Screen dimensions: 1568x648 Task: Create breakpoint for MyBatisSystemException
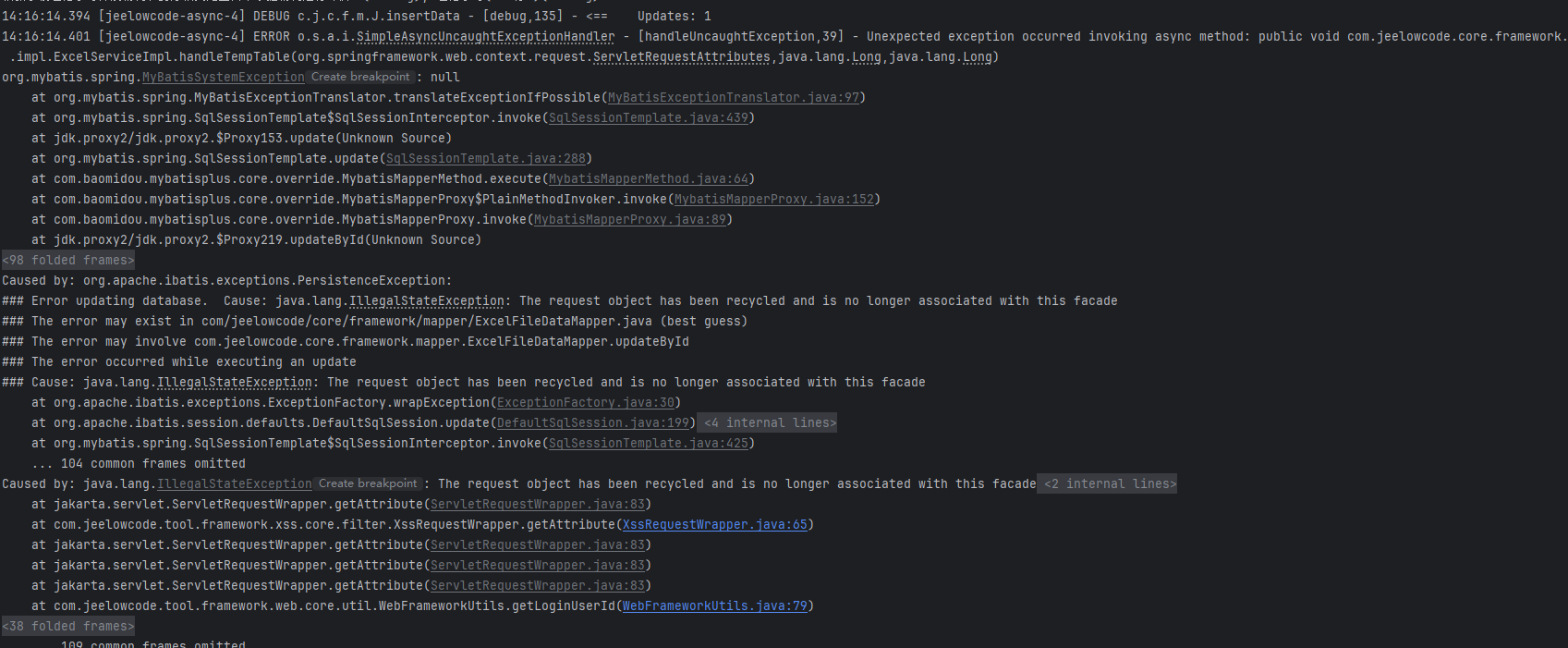[360, 78]
